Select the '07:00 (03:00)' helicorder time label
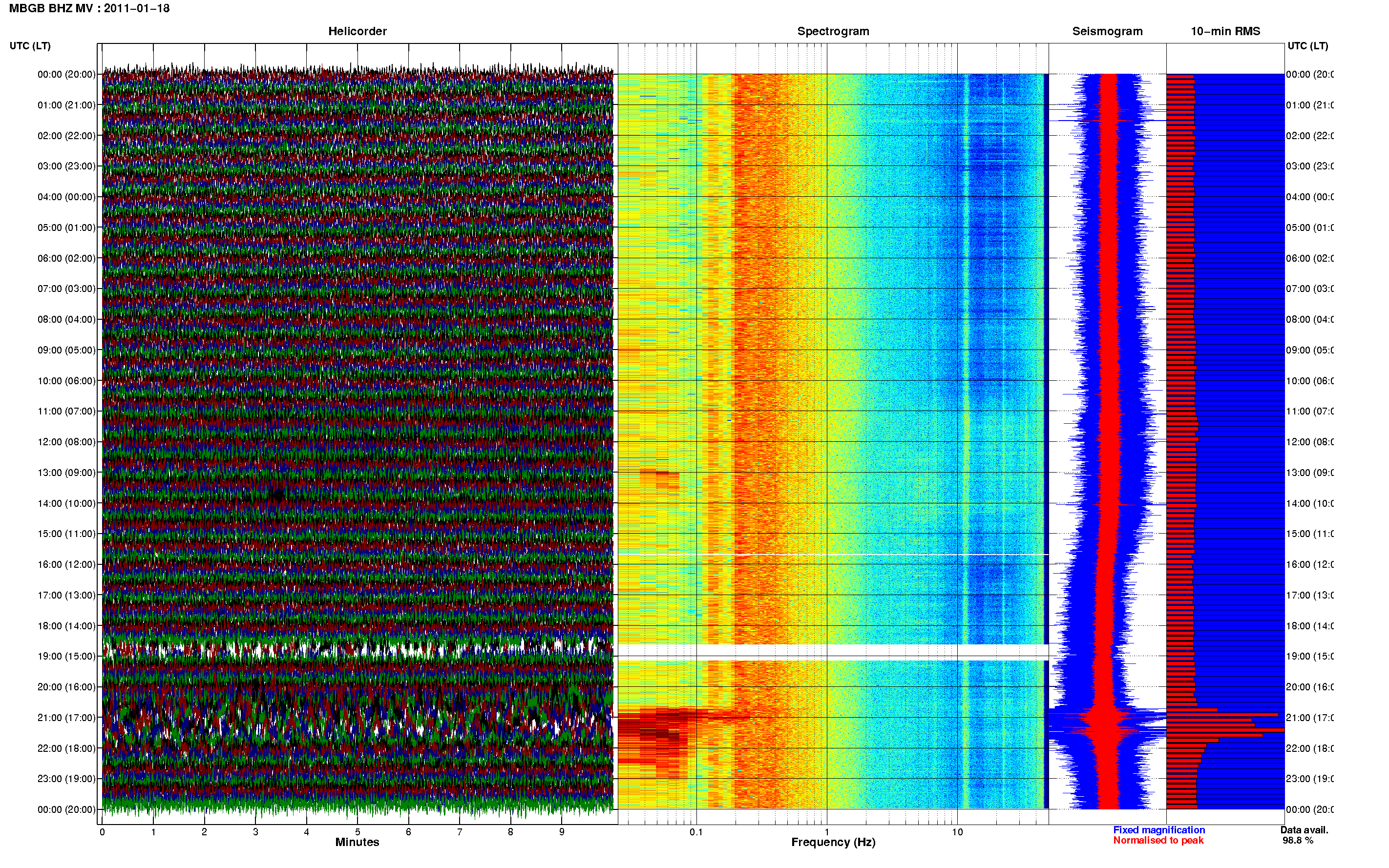Image resolution: width=1389 pixels, height=868 pixels. point(66,289)
